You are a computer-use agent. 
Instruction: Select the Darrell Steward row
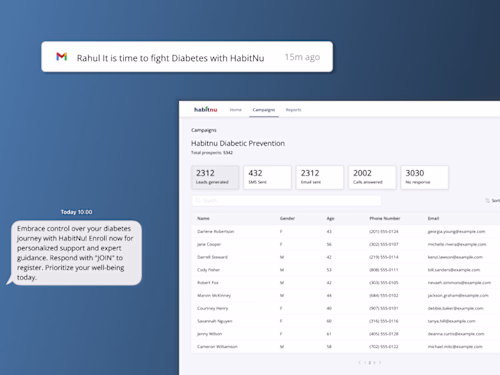click(x=346, y=257)
